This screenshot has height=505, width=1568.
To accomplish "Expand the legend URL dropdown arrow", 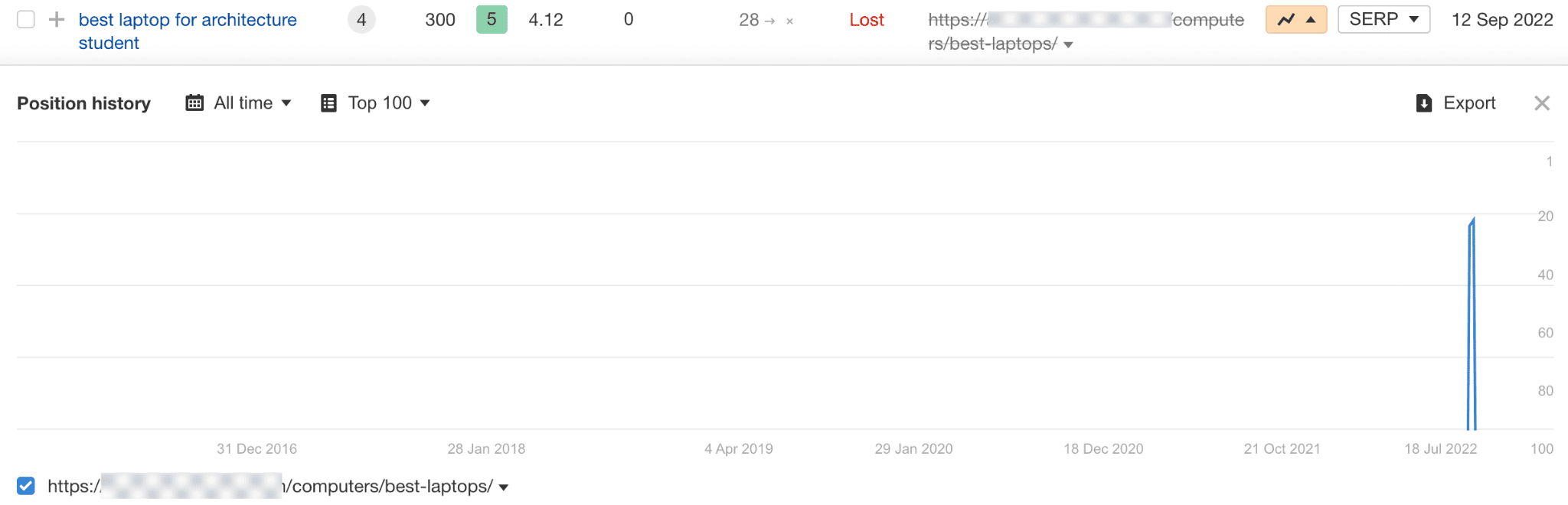I will coord(504,487).
